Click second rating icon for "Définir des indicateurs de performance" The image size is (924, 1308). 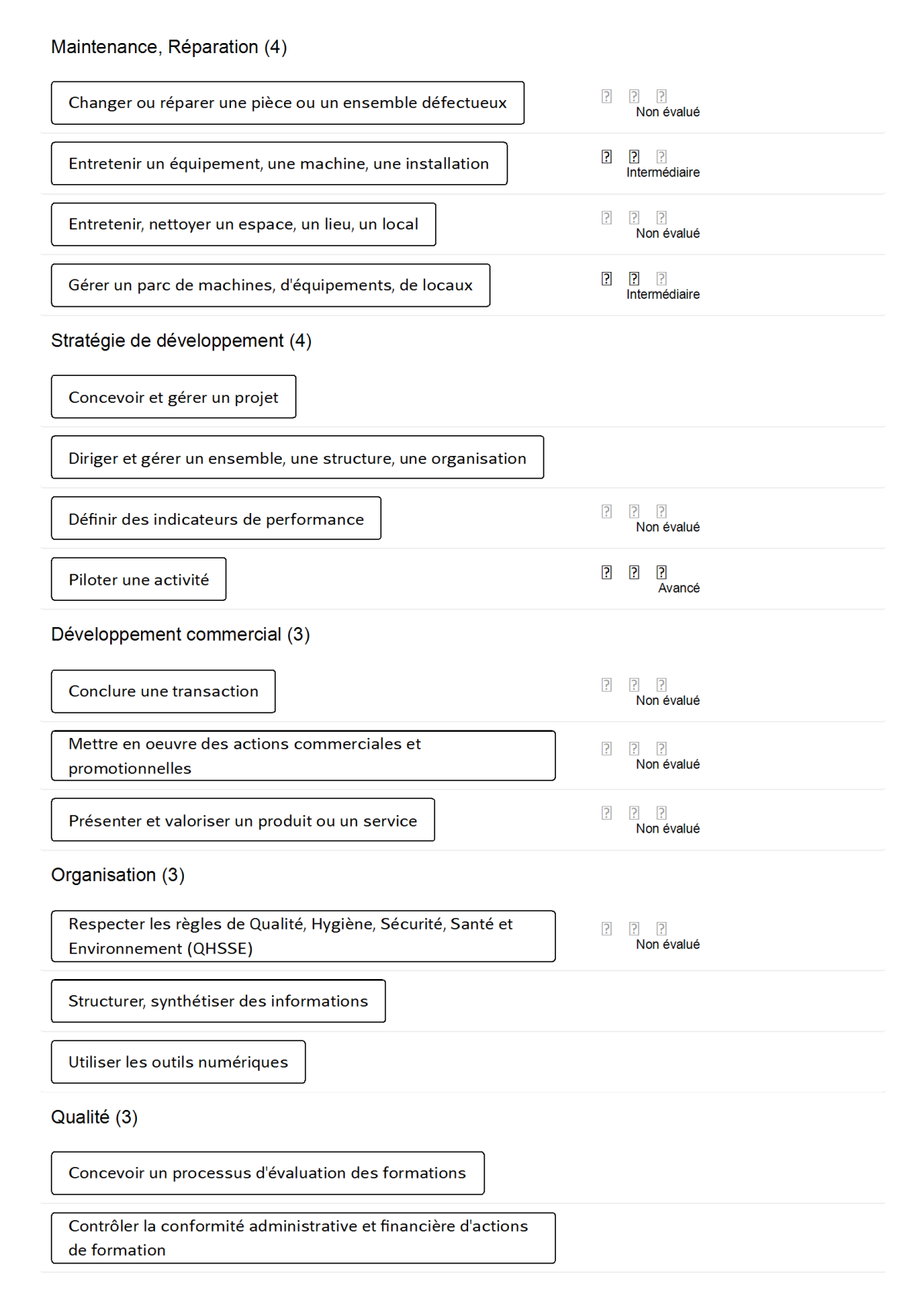[x=634, y=511]
